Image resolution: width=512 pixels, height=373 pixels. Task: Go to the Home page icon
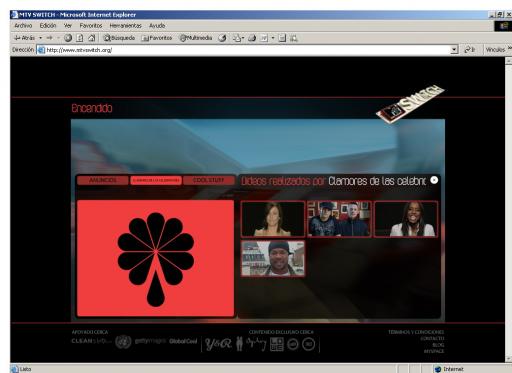tap(92, 38)
